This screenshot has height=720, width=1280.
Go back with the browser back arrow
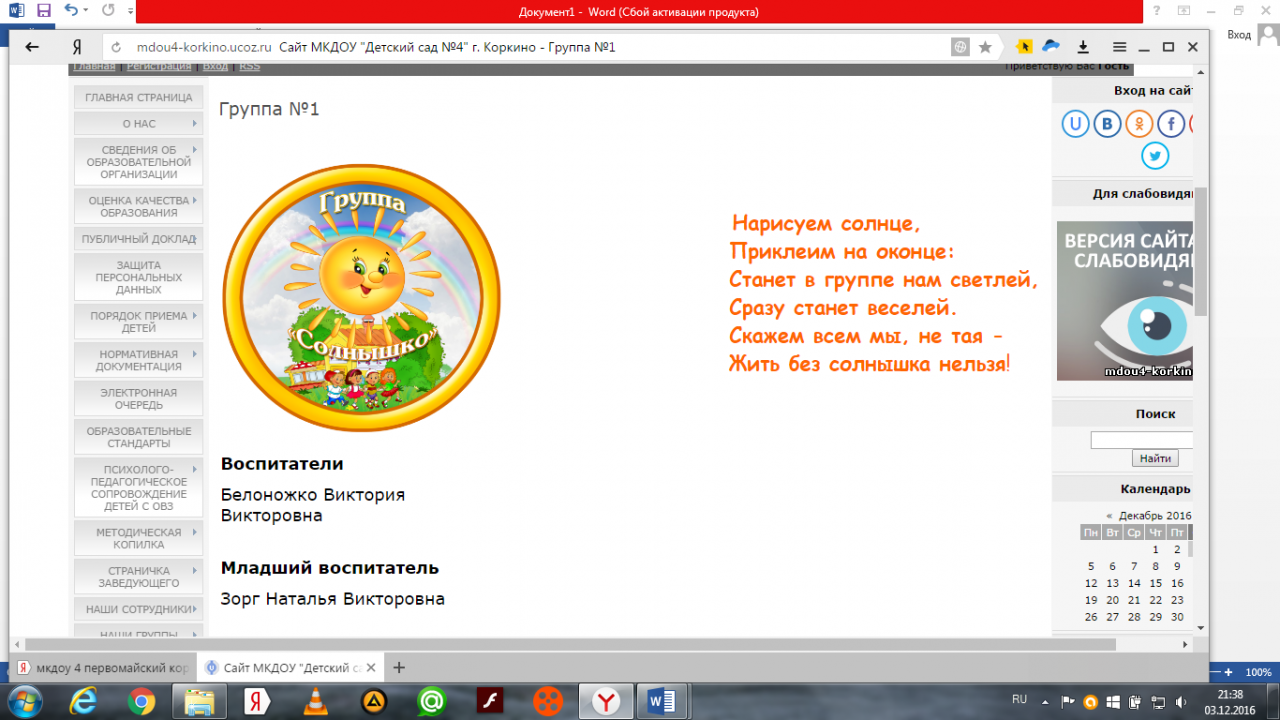(x=32, y=47)
